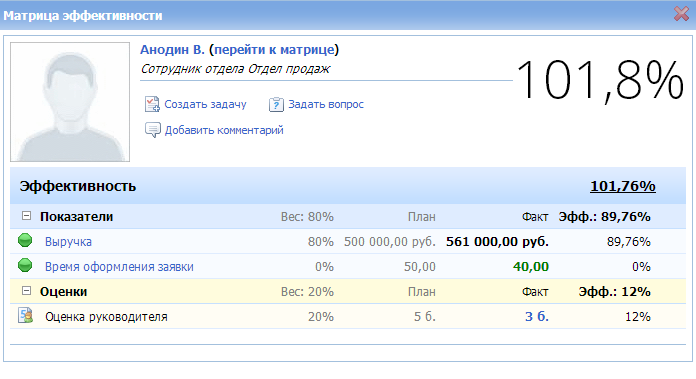
Task: Close the Матрица эффективности dialog
Action: coord(681,14)
